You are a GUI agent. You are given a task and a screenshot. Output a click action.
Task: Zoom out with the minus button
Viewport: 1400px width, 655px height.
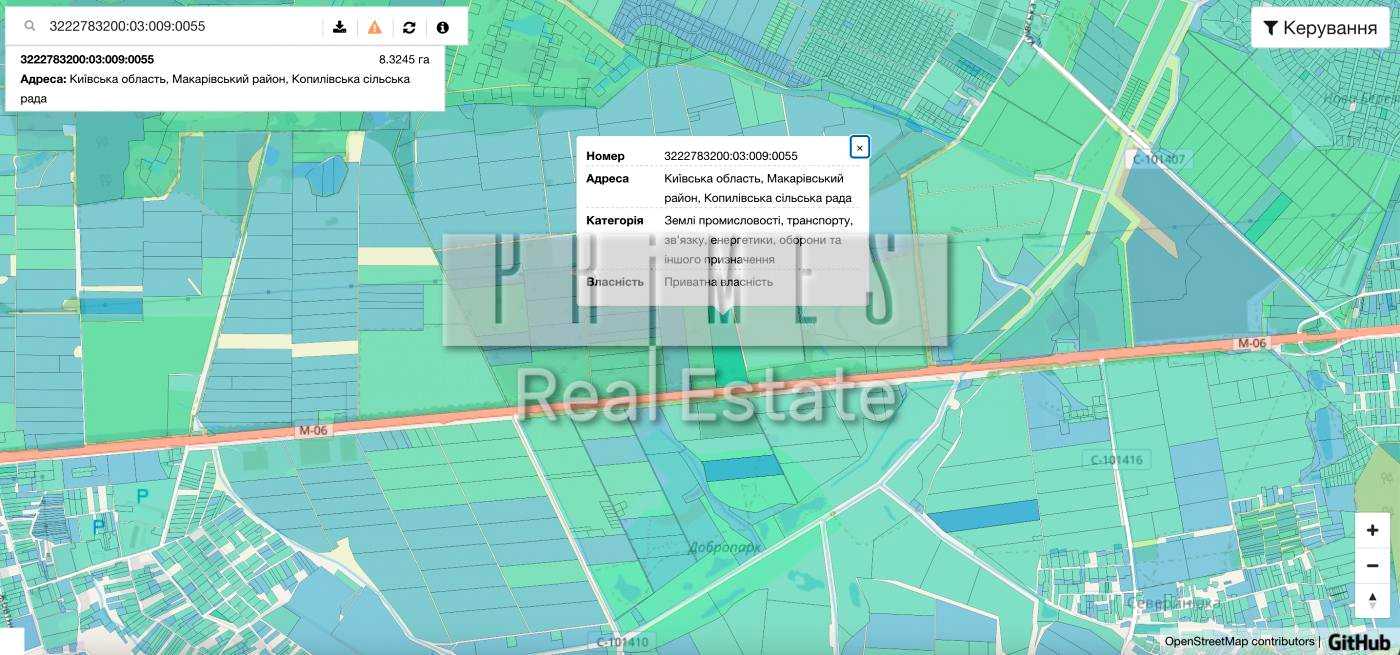[x=1372, y=565]
